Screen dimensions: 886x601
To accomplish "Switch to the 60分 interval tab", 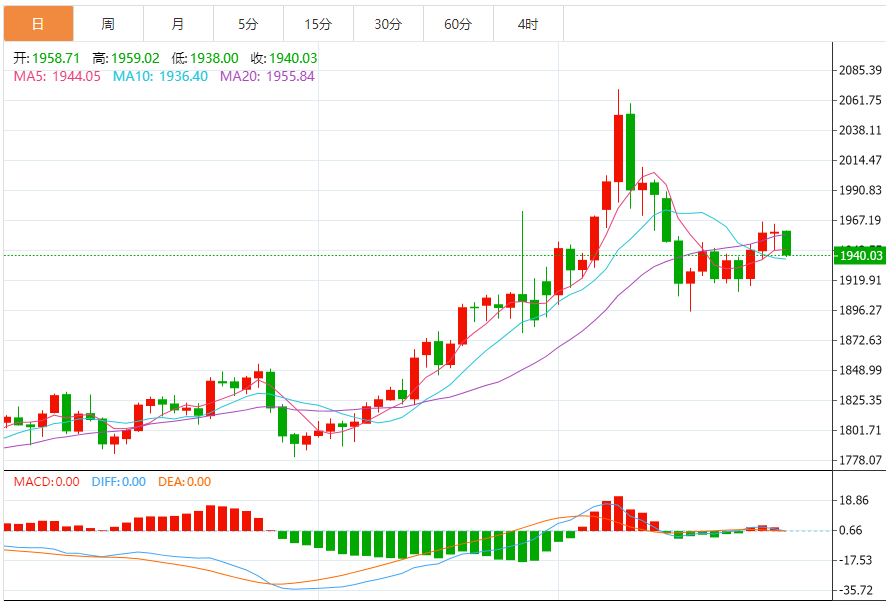I will click(x=458, y=24).
